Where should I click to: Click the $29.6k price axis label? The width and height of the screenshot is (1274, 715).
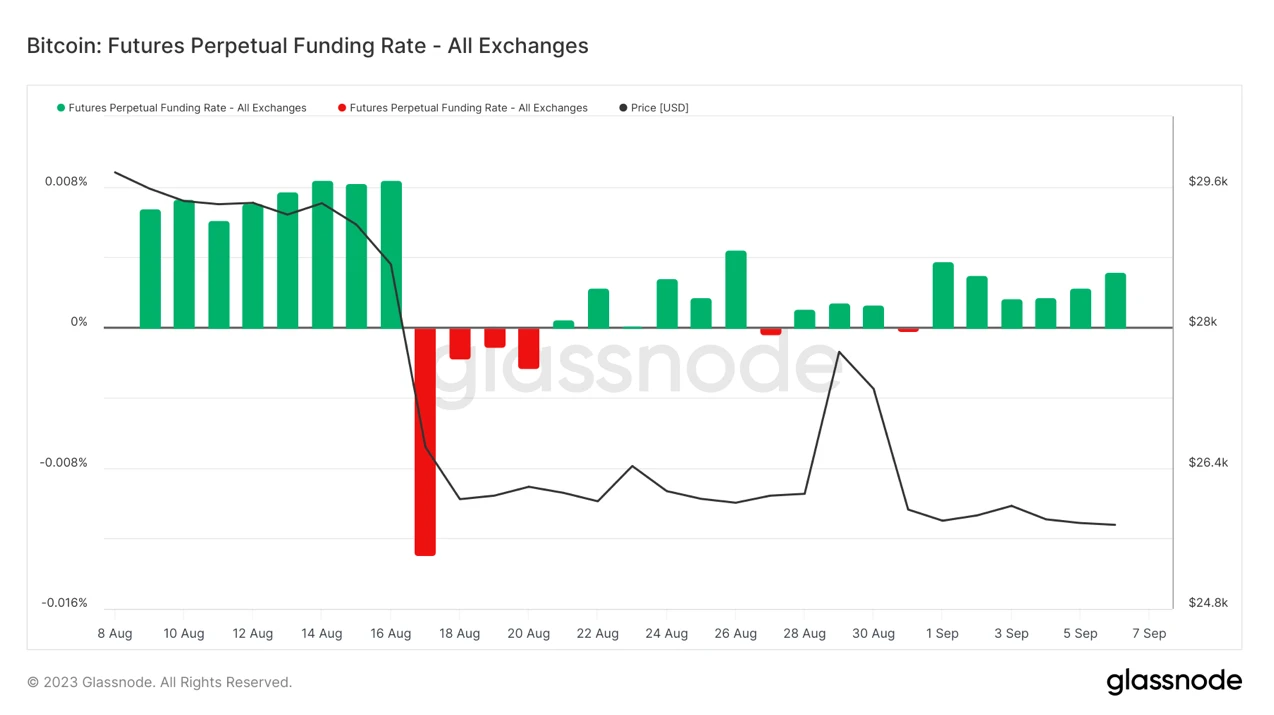coord(1207,181)
